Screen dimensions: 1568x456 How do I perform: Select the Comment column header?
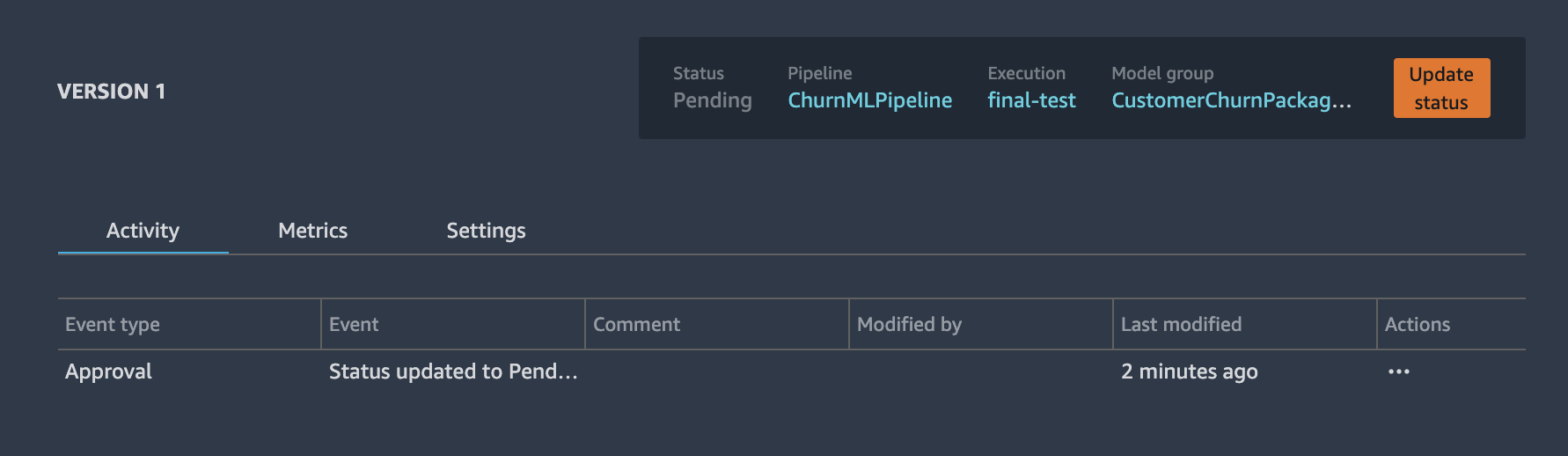click(636, 324)
